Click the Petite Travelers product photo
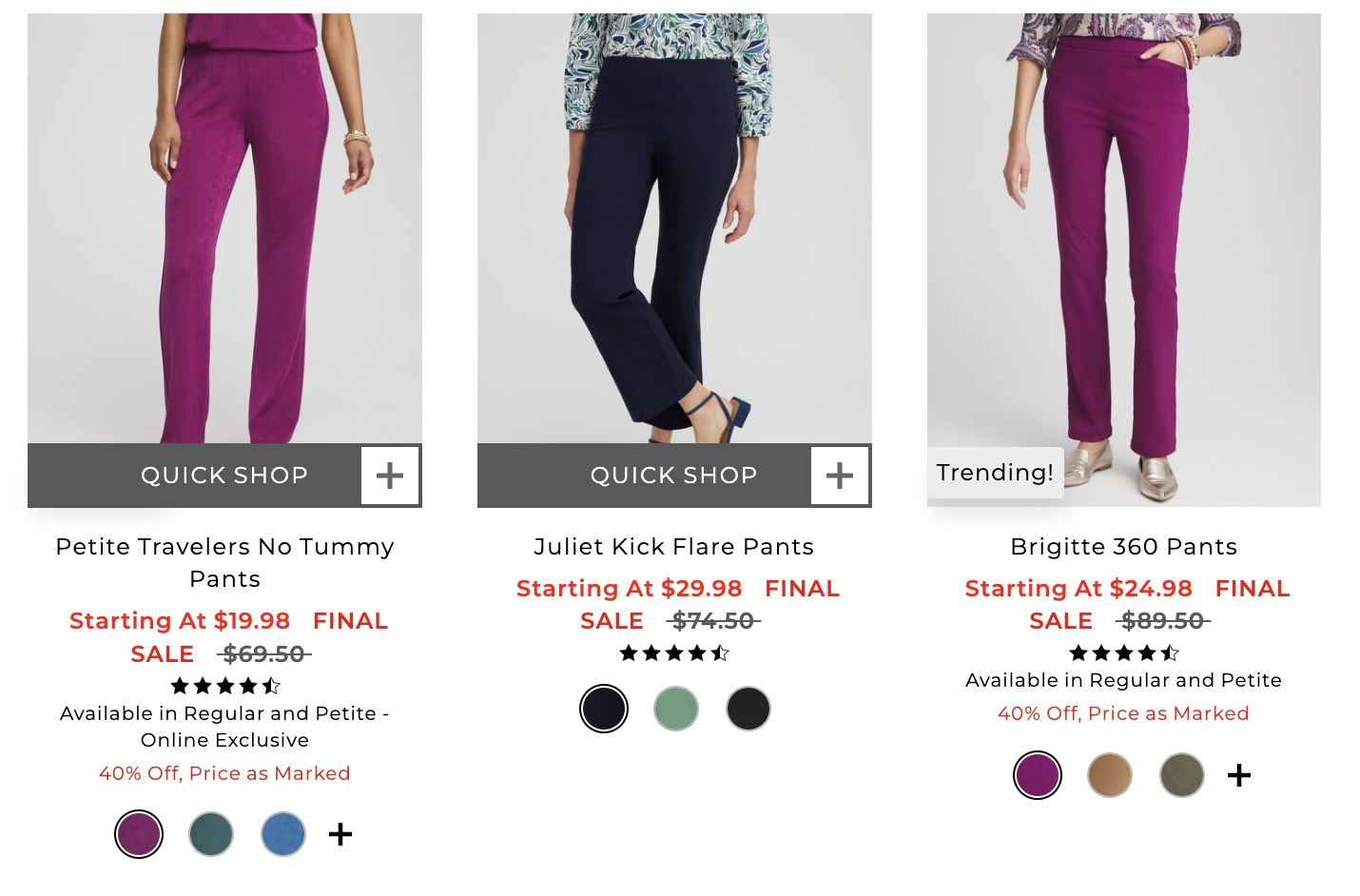 pyautogui.click(x=224, y=228)
